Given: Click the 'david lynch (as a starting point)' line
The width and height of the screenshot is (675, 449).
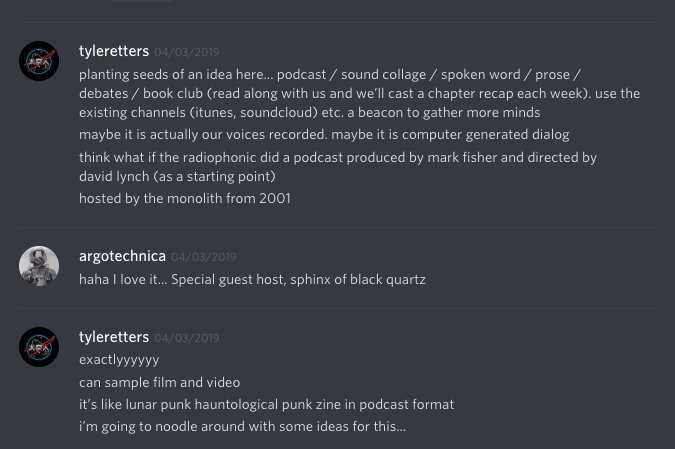Looking at the screenshot, I should (177, 177).
